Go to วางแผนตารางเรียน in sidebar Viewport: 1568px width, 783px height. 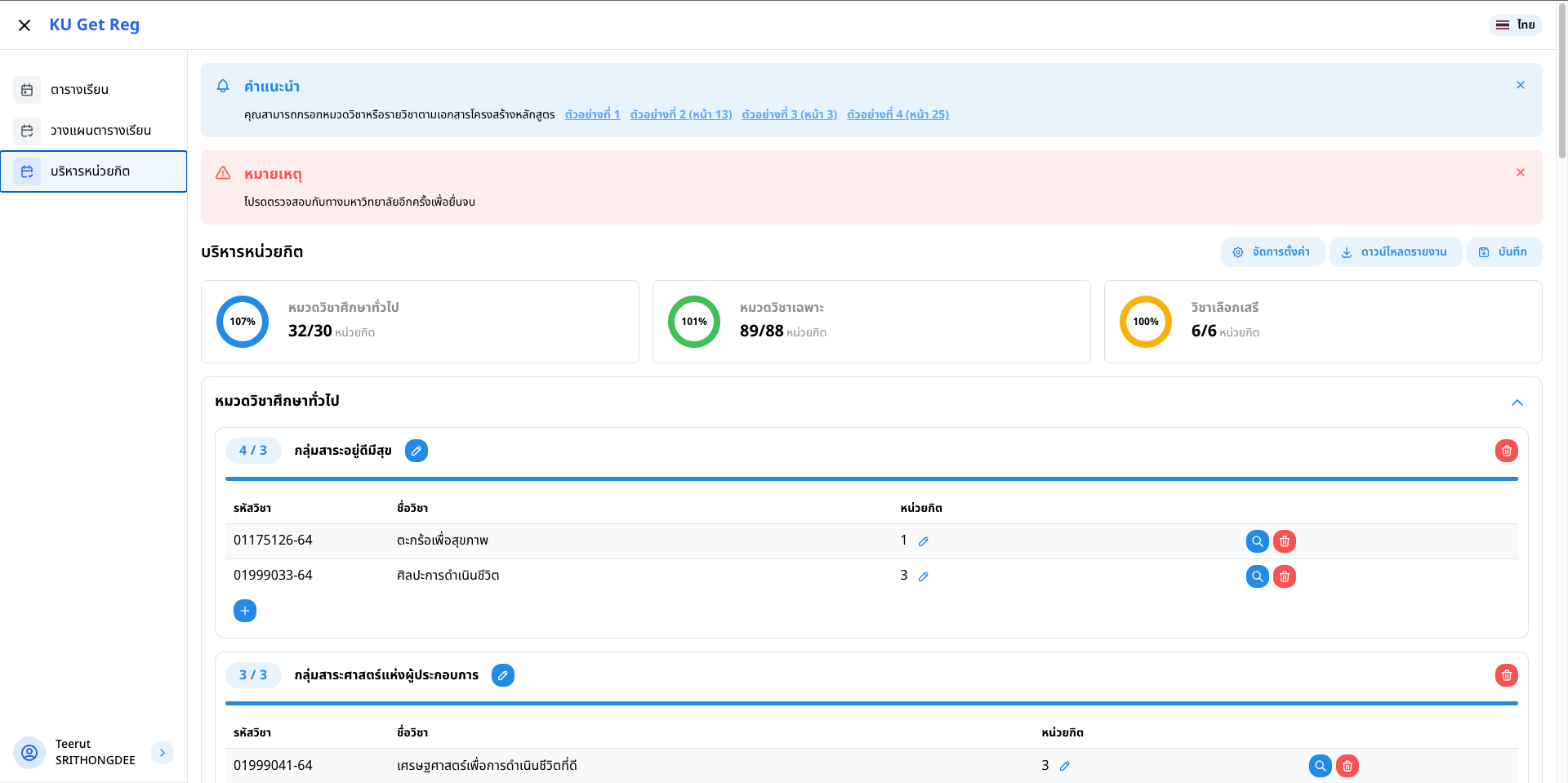pos(100,131)
